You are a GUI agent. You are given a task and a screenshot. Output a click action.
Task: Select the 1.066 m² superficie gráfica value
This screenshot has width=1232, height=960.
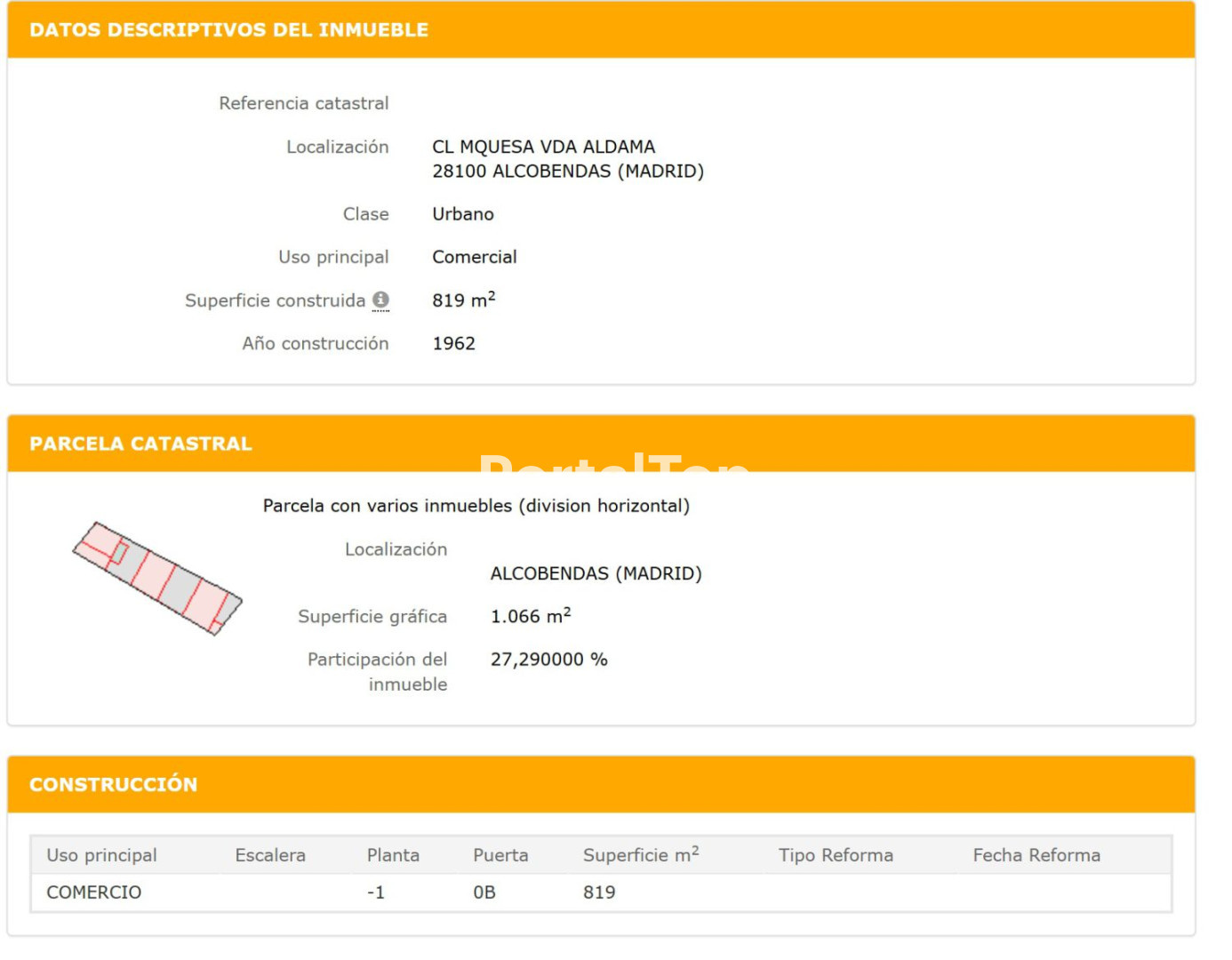click(530, 616)
